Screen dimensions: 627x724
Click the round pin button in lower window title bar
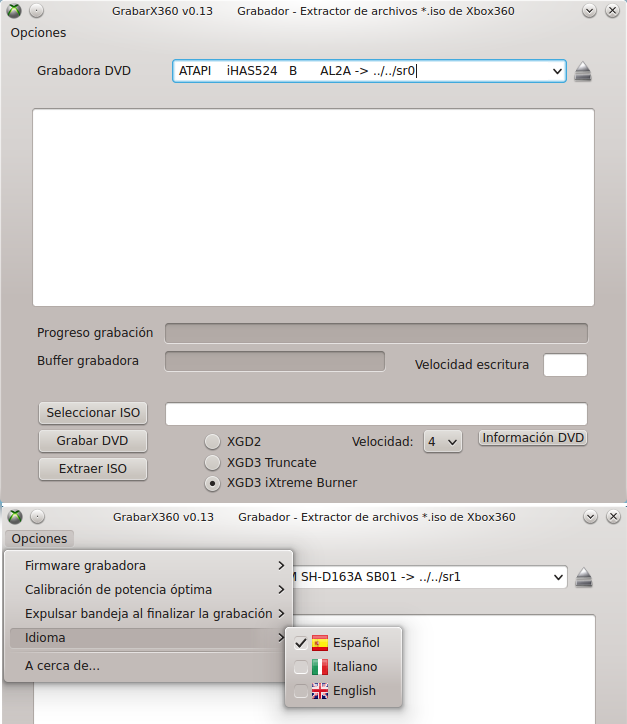[x=37, y=517]
